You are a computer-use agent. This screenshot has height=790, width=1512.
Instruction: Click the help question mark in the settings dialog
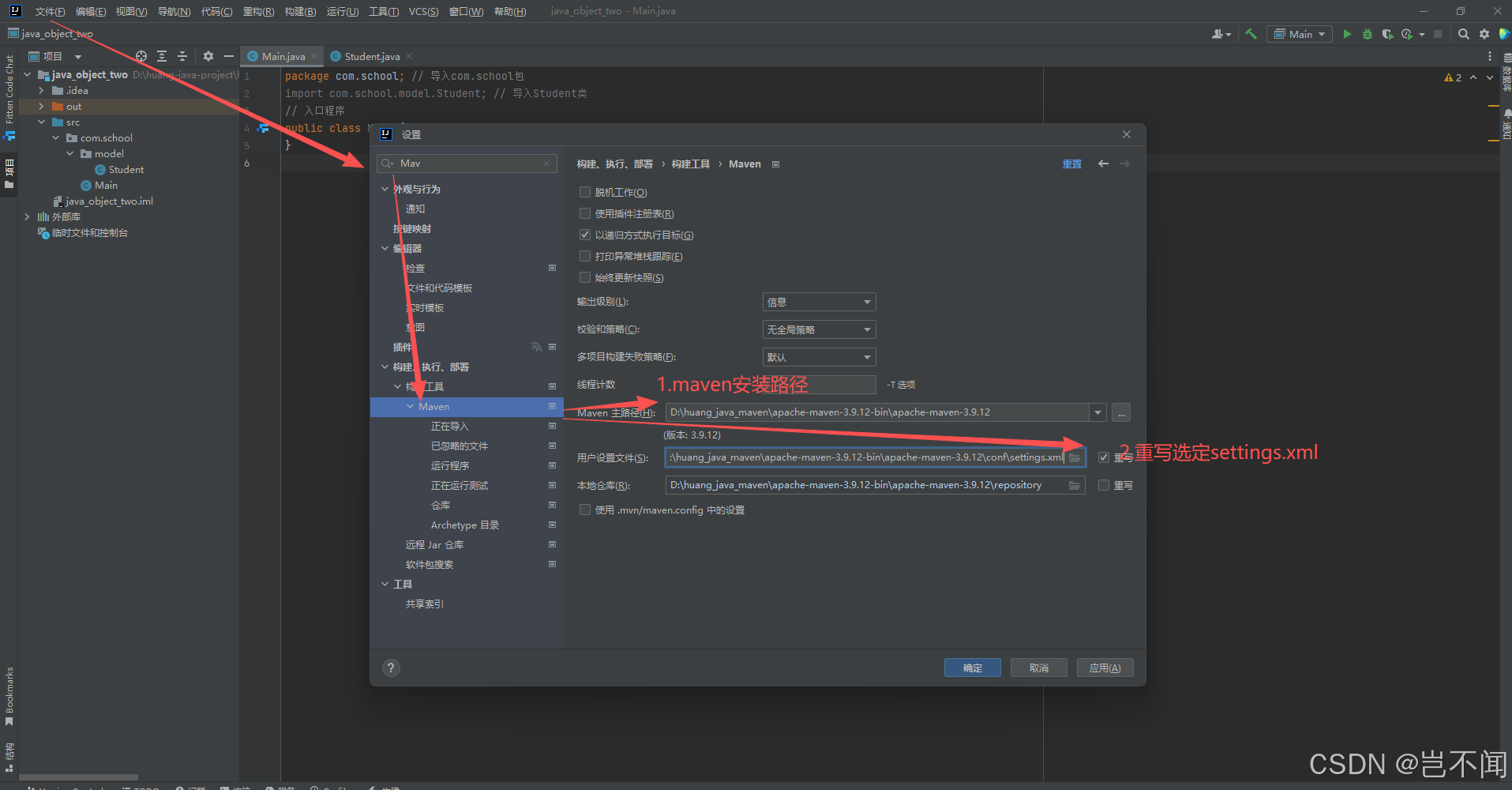pos(391,668)
